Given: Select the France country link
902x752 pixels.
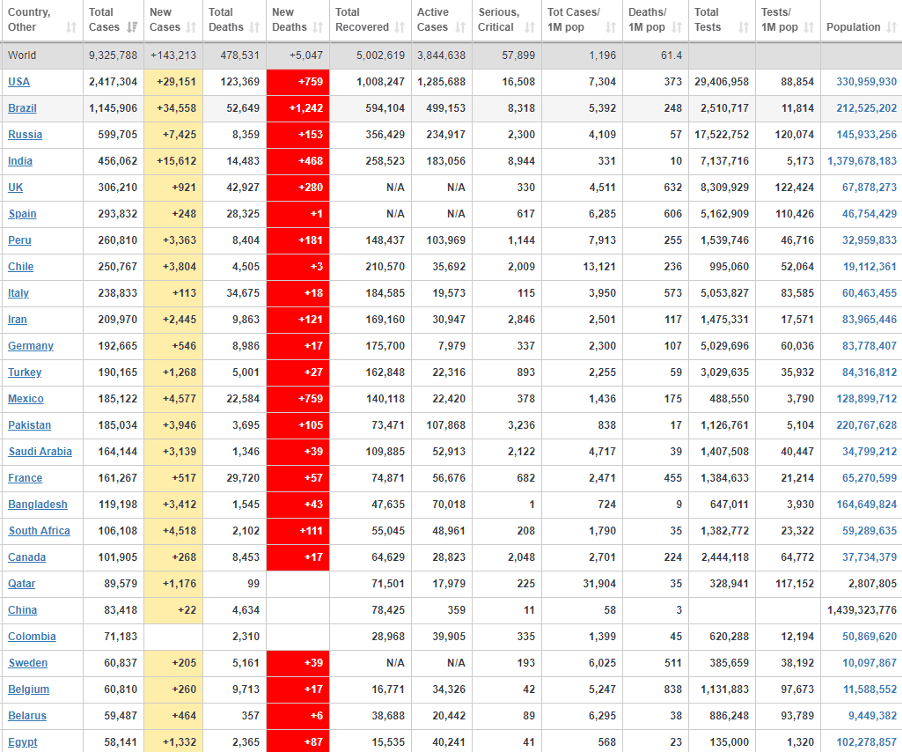Looking at the screenshot, I should point(25,478).
